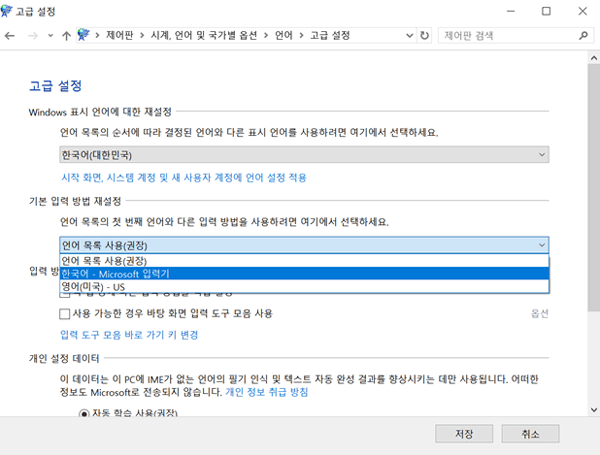This screenshot has height=455, width=600.
Task: Click 제어판 in the breadcrumb path
Action: point(119,36)
